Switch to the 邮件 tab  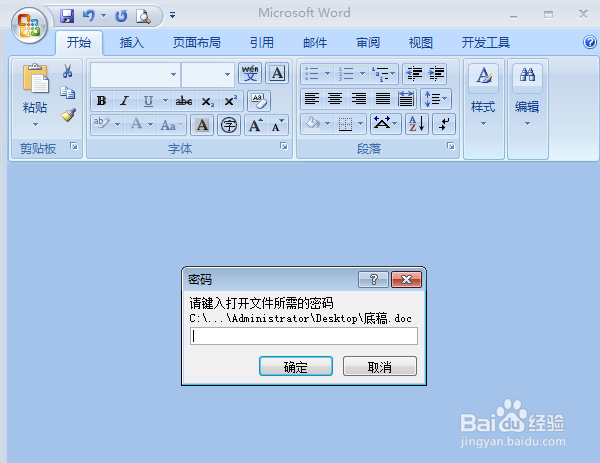click(315, 42)
